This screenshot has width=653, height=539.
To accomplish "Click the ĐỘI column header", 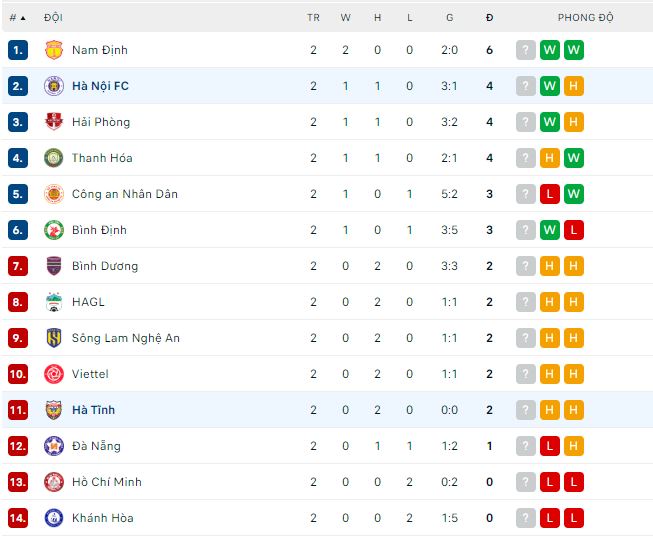I will [x=53, y=18].
